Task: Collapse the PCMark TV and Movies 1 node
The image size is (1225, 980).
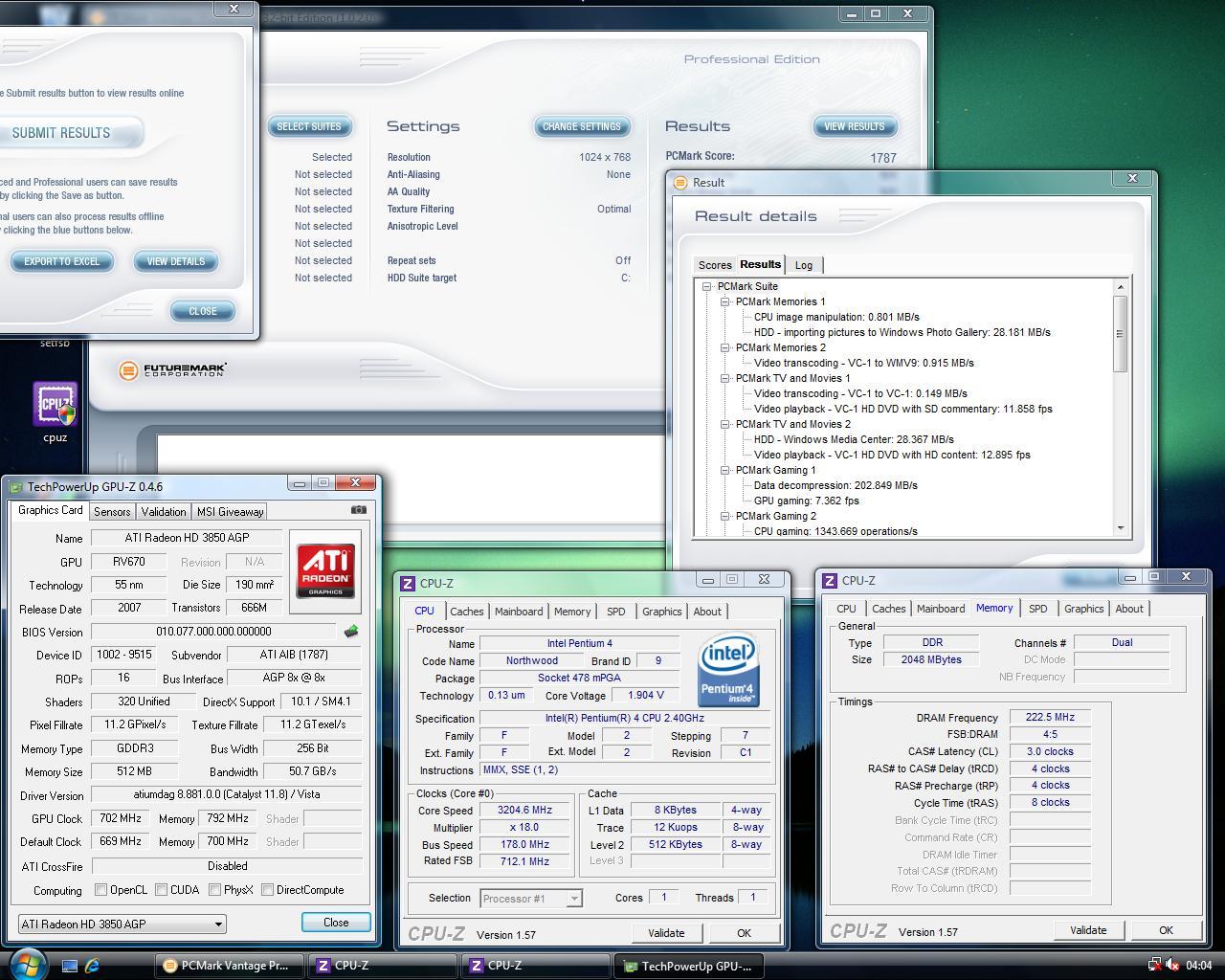Action: tap(725, 378)
